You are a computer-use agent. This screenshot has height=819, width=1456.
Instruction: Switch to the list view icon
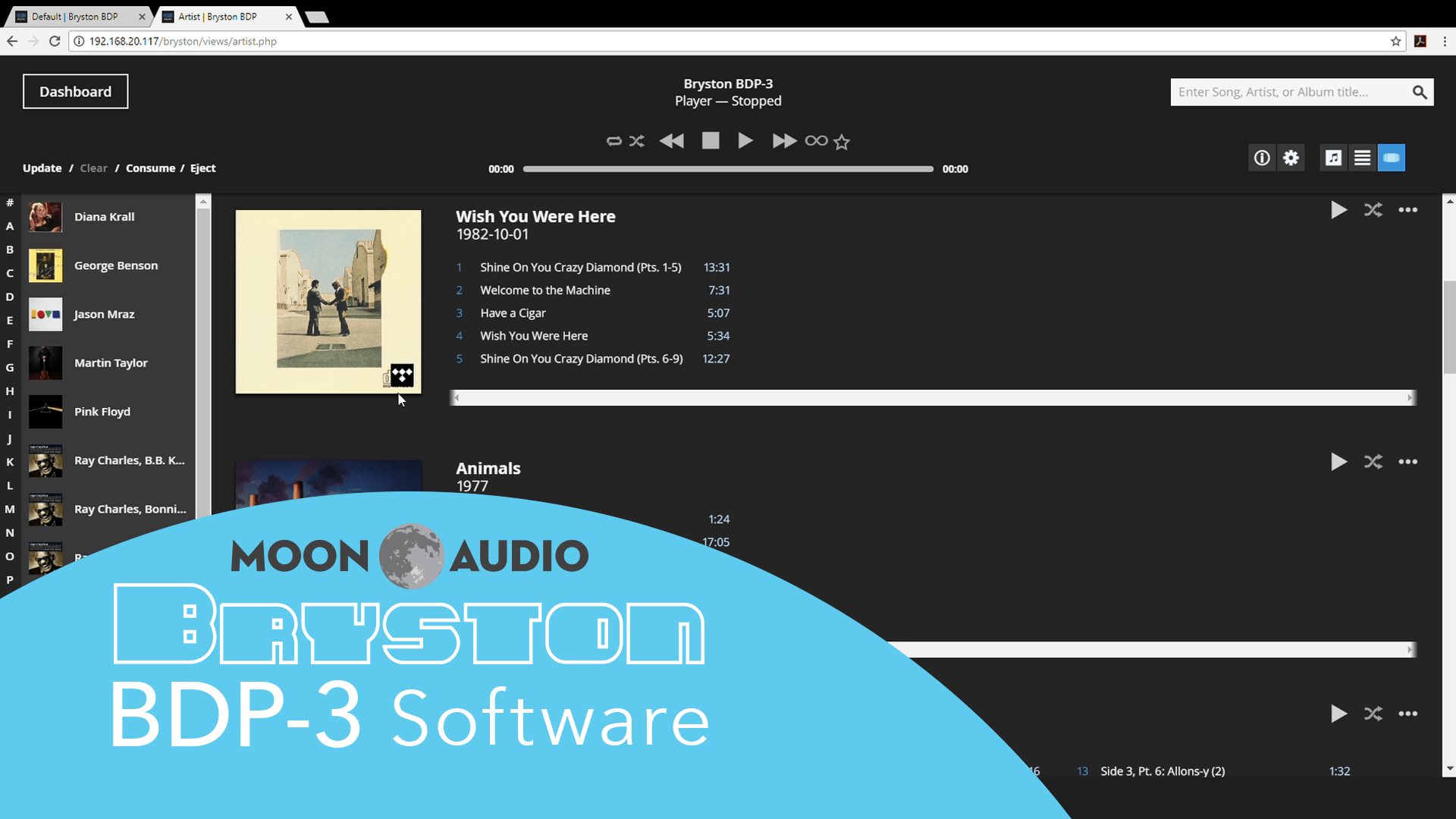[x=1362, y=158]
